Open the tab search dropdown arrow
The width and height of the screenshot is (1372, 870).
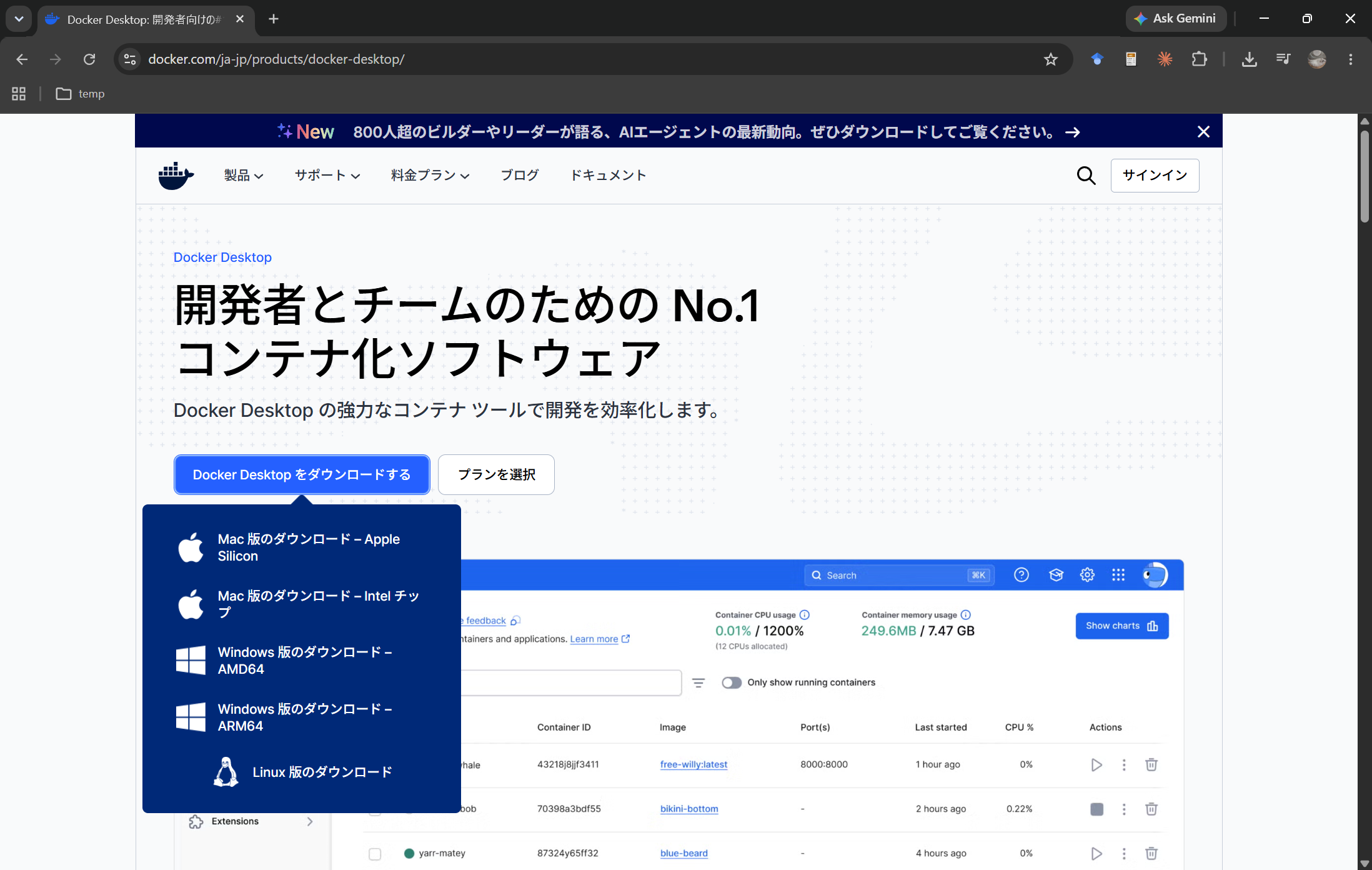click(19, 19)
